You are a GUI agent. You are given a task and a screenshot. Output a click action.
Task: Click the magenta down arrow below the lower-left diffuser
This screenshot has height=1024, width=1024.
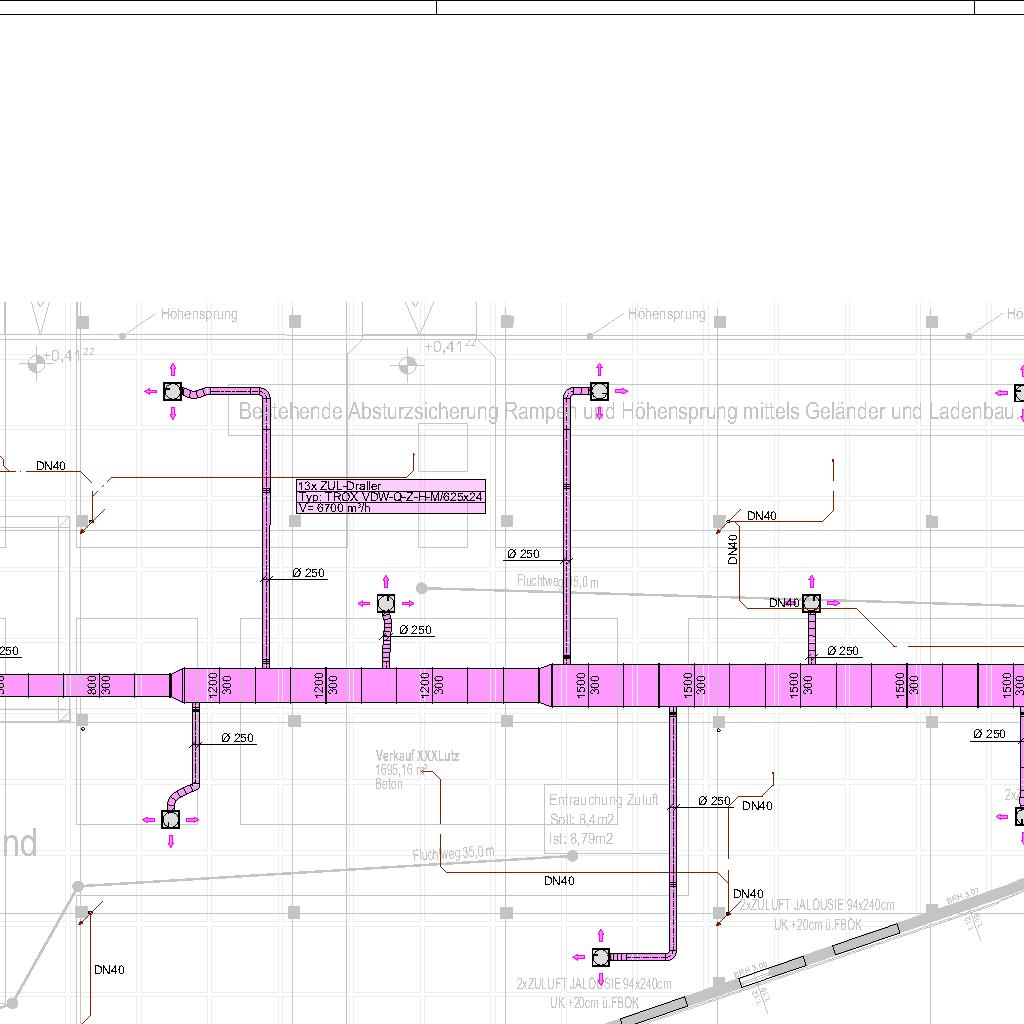[x=171, y=841]
